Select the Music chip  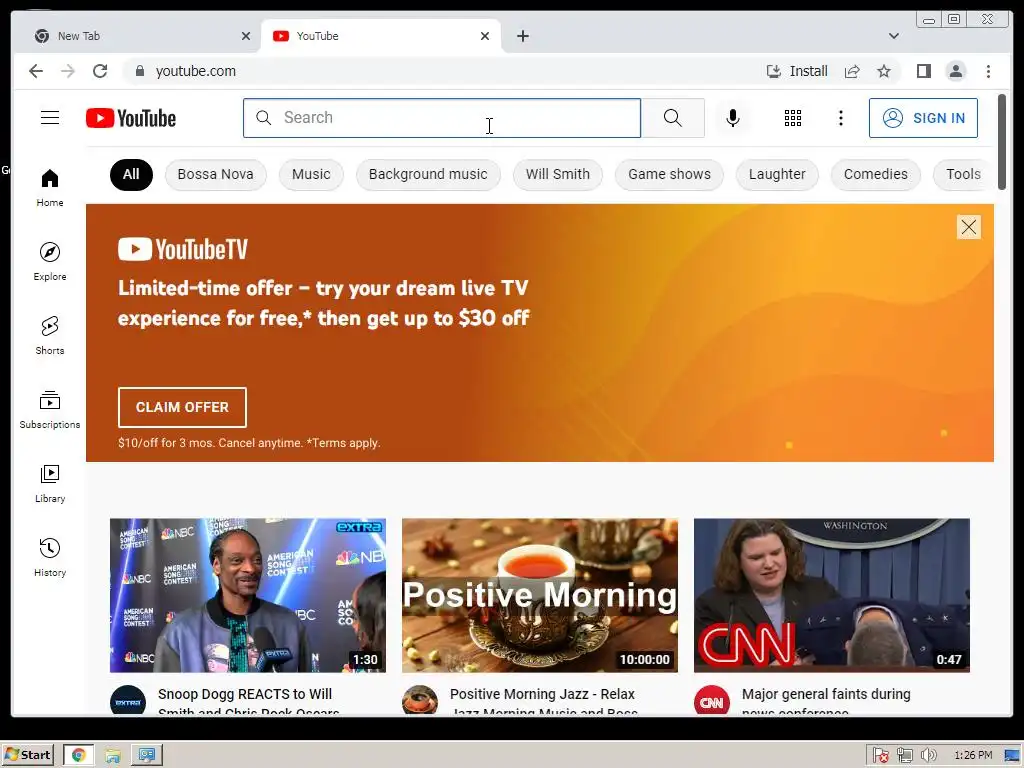[x=311, y=174]
